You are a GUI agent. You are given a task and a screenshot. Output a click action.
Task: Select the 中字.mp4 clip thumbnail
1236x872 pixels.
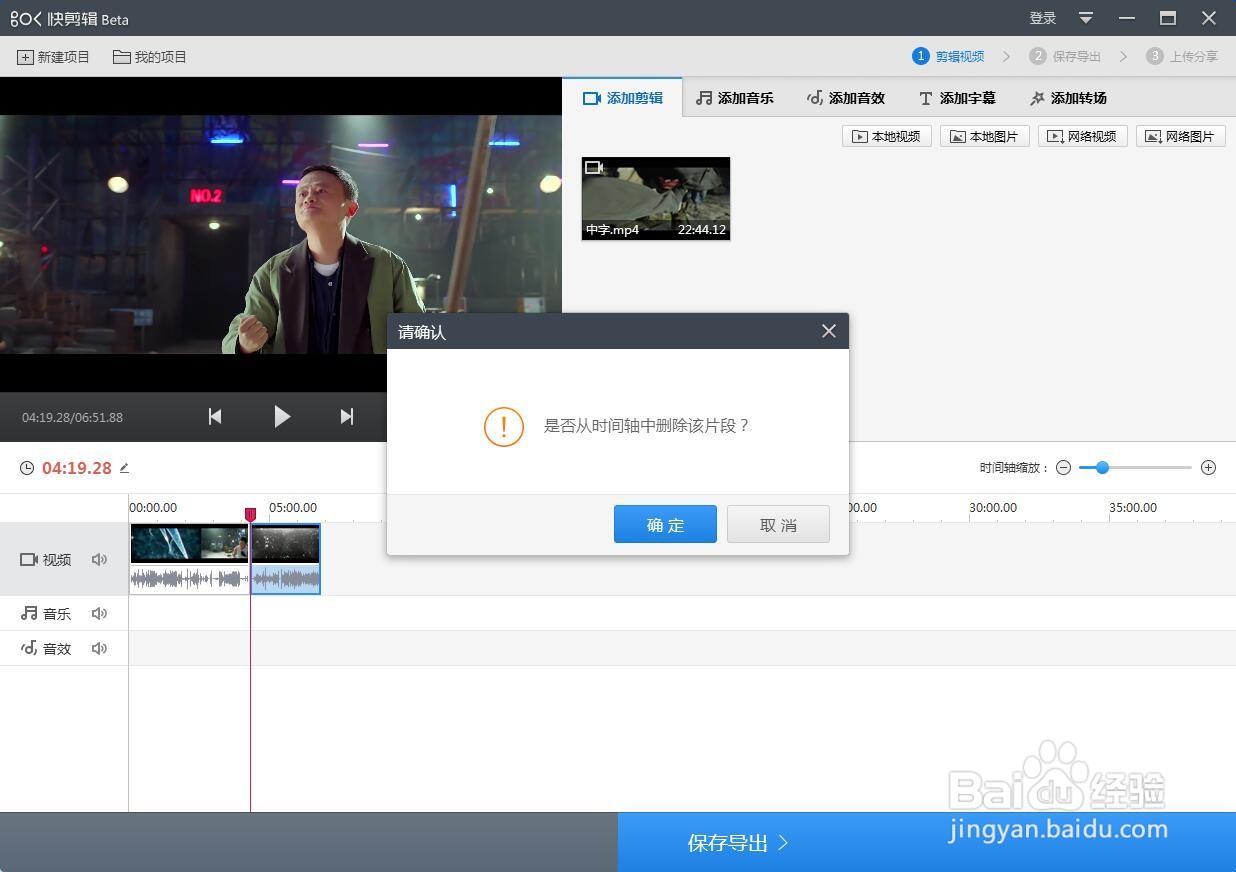tap(656, 198)
